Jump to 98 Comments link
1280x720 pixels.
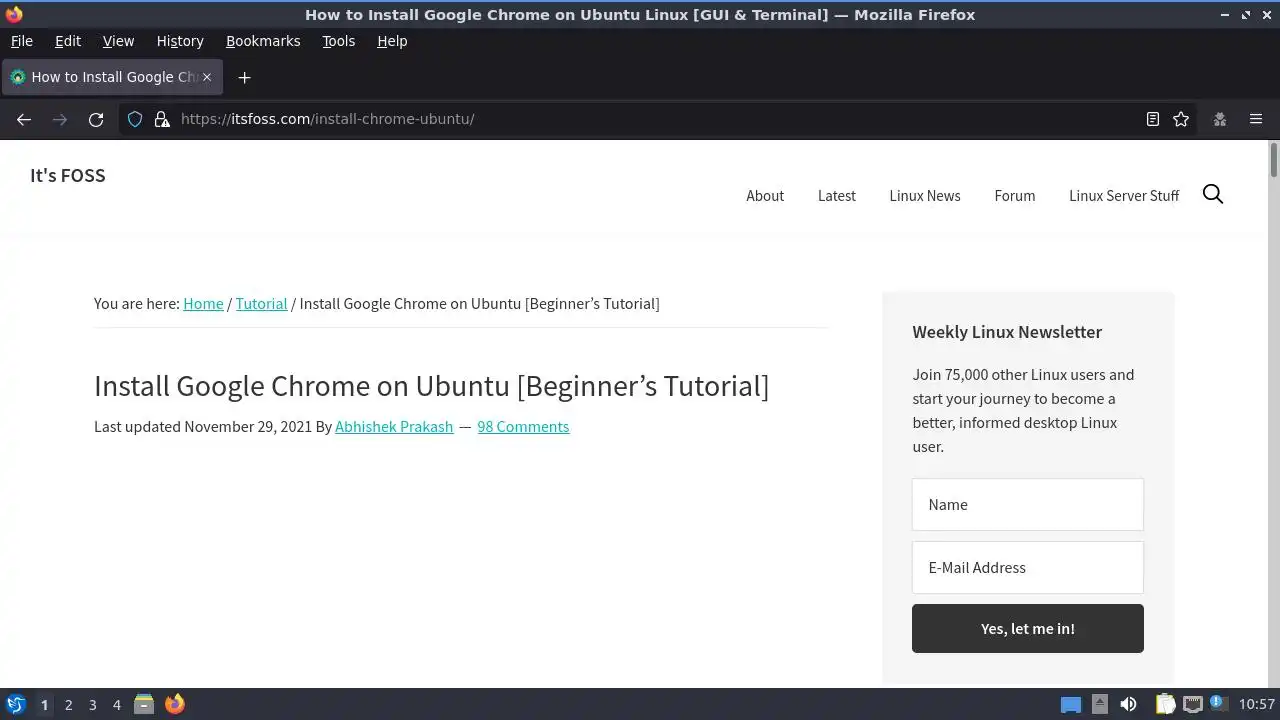[x=523, y=426]
